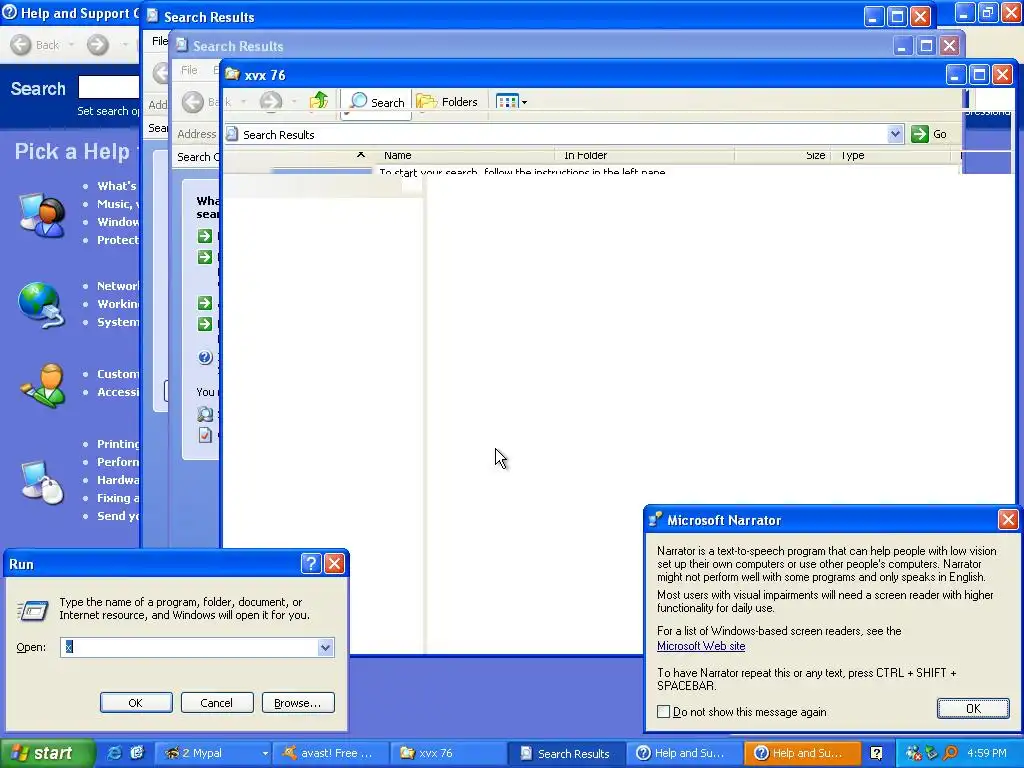Switch to xvx 76 taskbar button
Viewport: 1024px width, 768px height.
449,753
